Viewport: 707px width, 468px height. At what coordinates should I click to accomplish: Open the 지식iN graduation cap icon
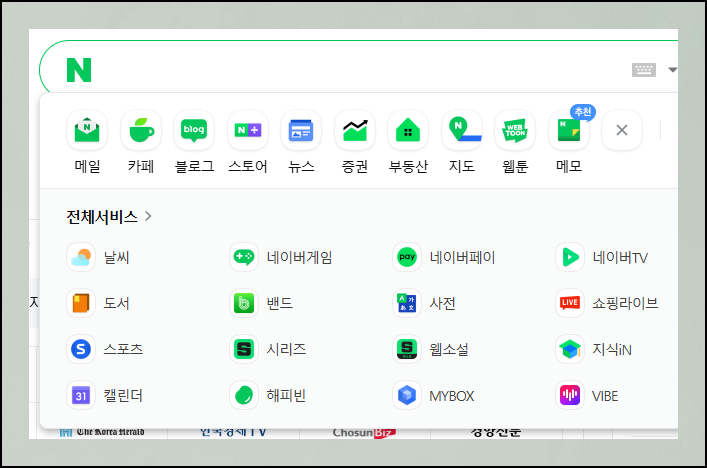click(570, 349)
